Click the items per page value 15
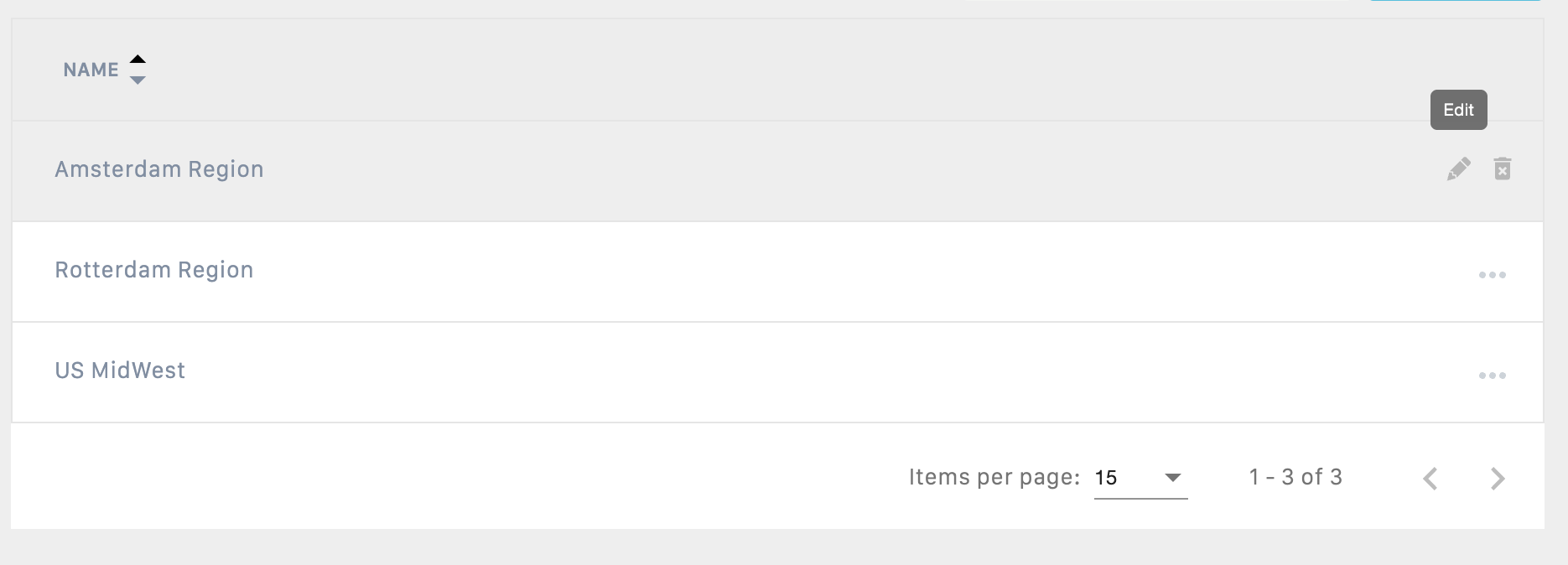The width and height of the screenshot is (1568, 565). pyautogui.click(x=1106, y=478)
